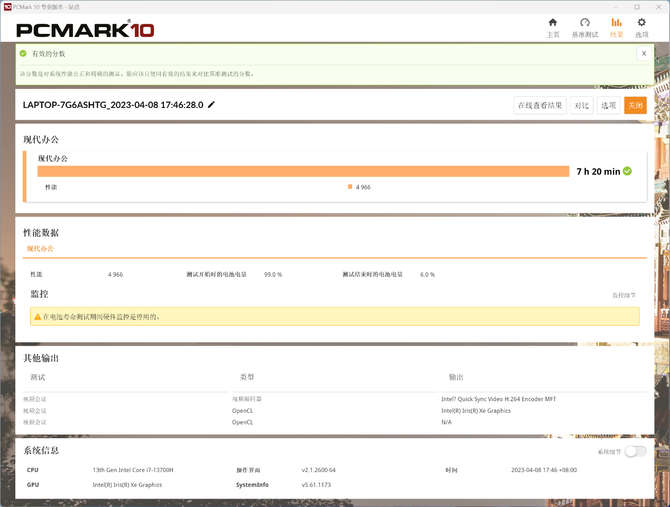Open monitoring details (监控细节) link
Screen dimensions: 670x507
tap(624, 295)
